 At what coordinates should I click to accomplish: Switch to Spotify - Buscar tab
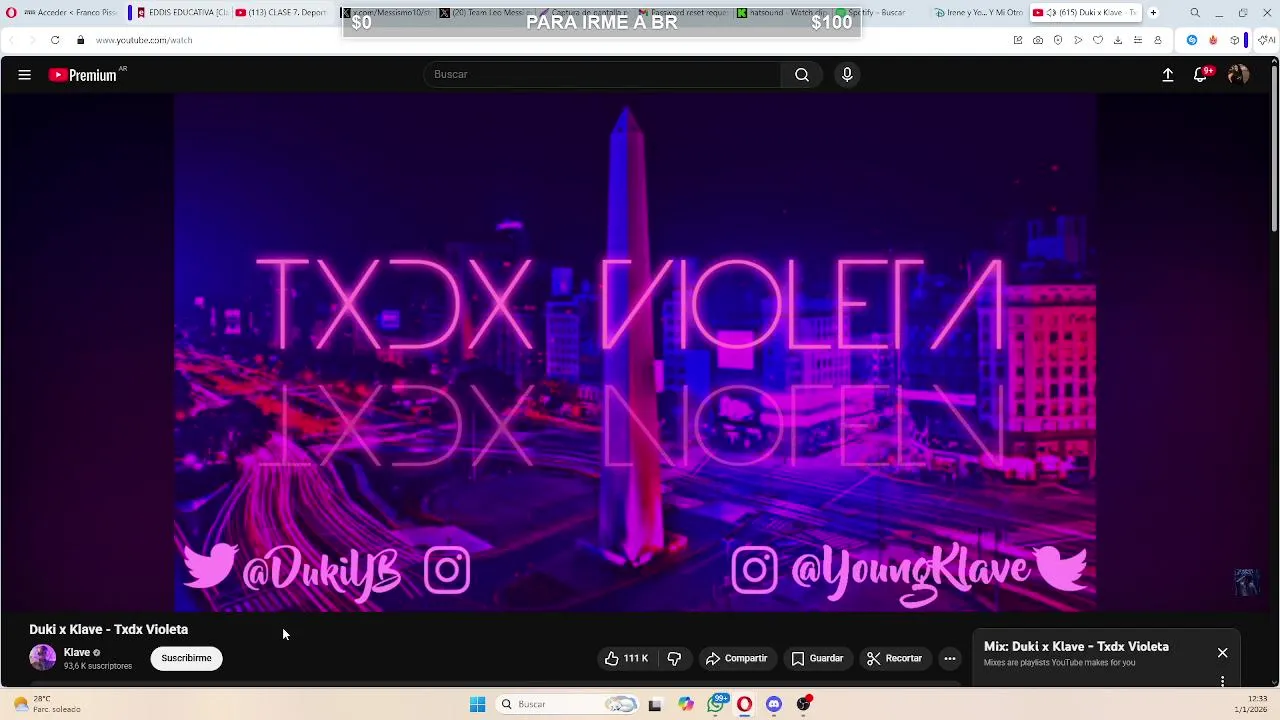tap(877, 12)
